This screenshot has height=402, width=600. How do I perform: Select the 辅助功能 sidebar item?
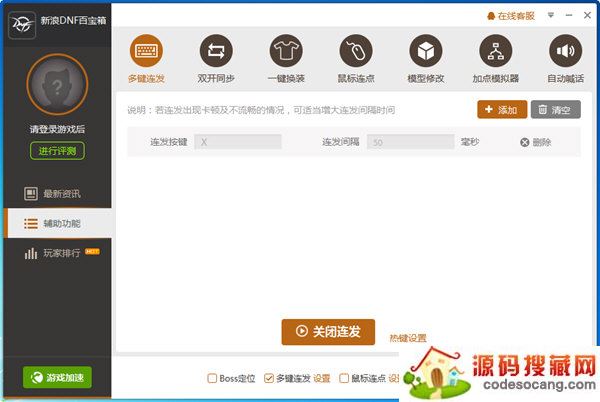(57, 223)
